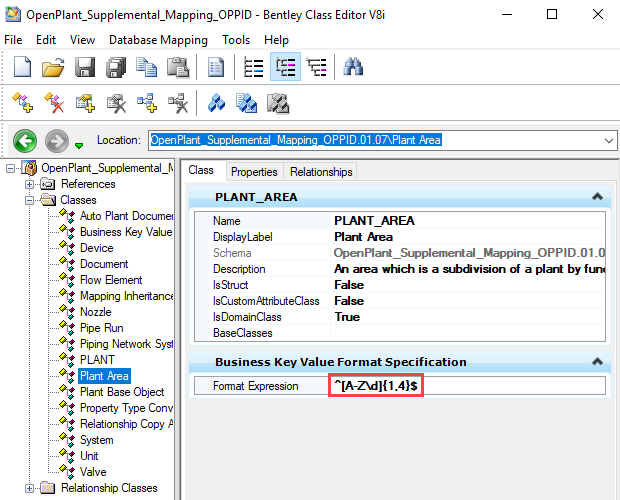The height and width of the screenshot is (500, 620).
Task: Expand the Relationship Classes node
Action: tap(29, 489)
